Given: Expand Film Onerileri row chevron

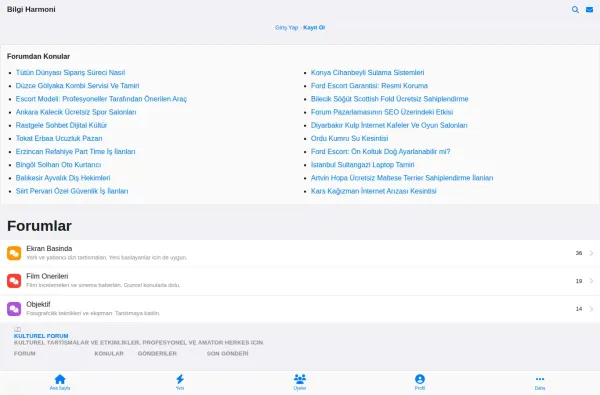Looking at the screenshot, I should click(592, 281).
